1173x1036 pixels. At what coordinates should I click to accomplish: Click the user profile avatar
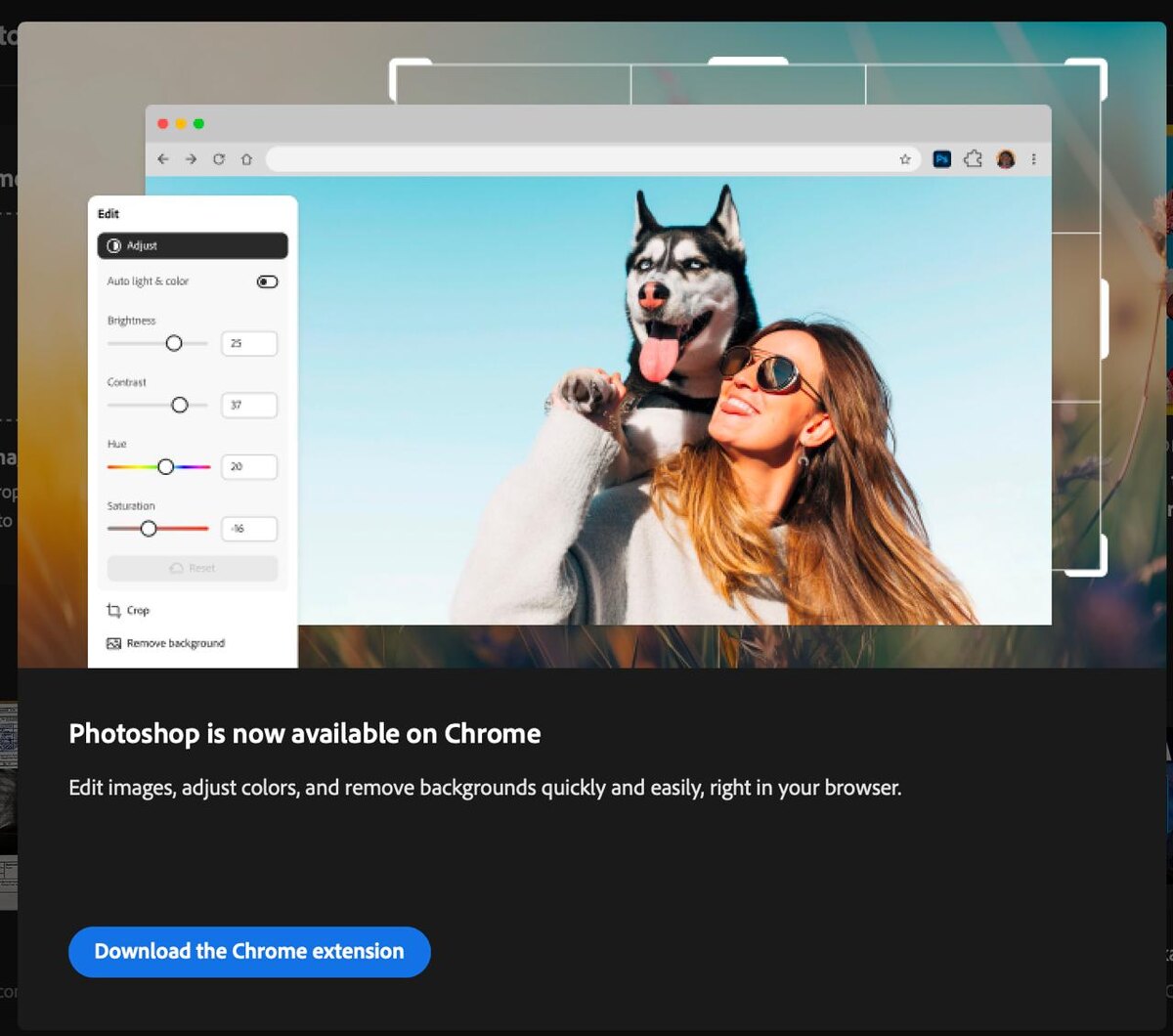point(1006,159)
